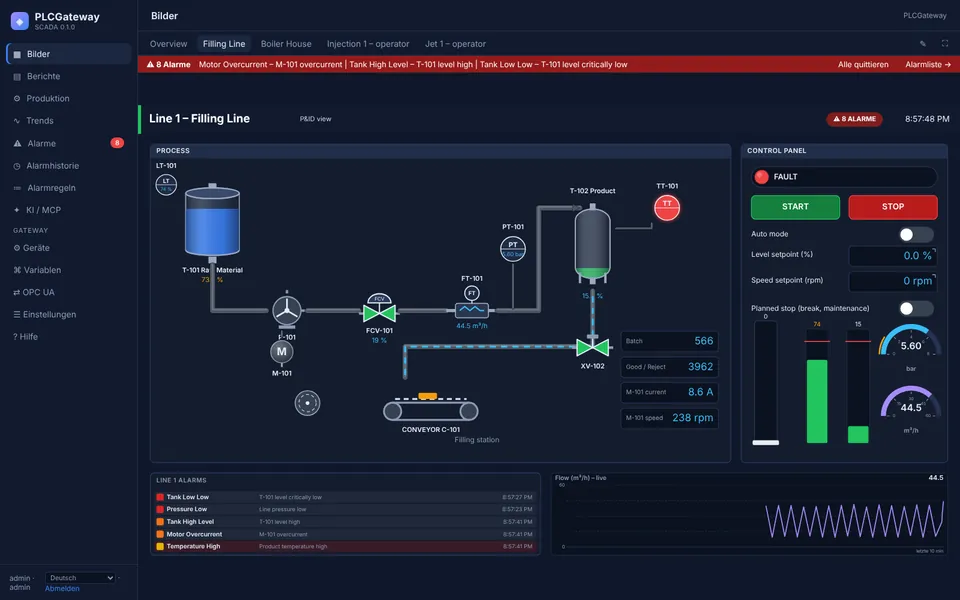Viewport: 960px width, 600px height.
Task: Switch to the Overview tab
Action: point(168,44)
